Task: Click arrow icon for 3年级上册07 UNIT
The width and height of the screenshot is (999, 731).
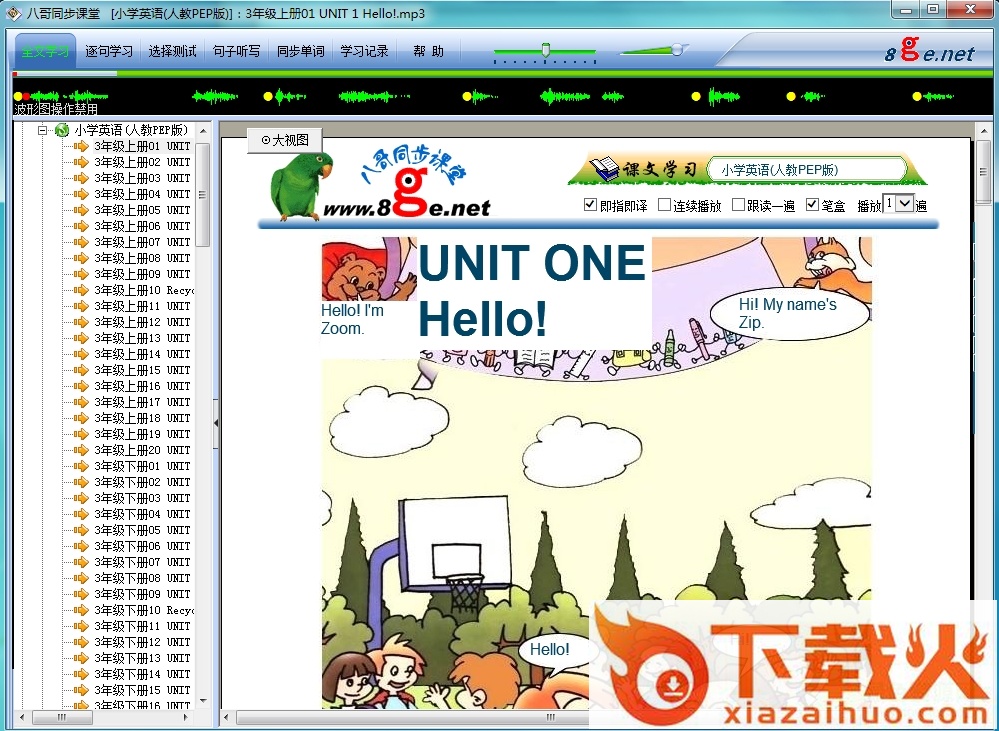Action: [81, 242]
